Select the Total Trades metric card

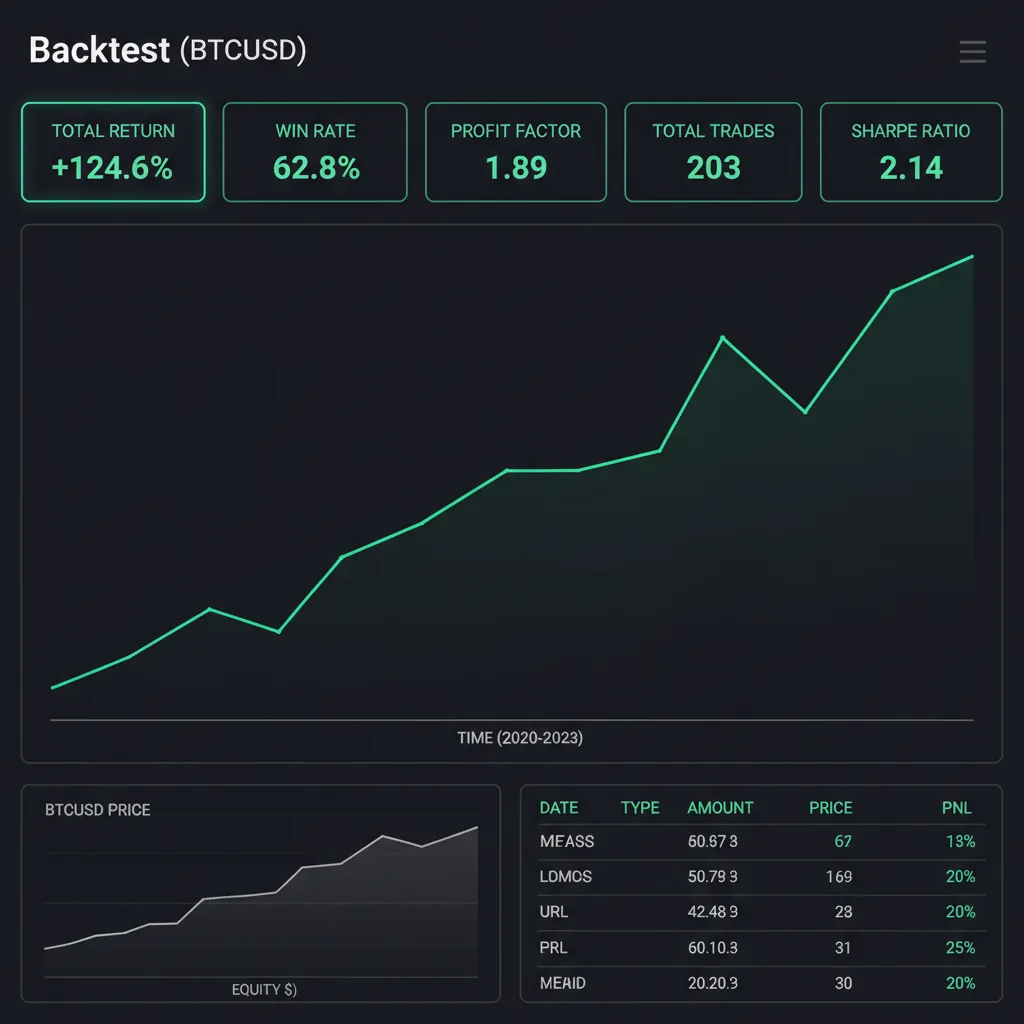tap(713, 152)
